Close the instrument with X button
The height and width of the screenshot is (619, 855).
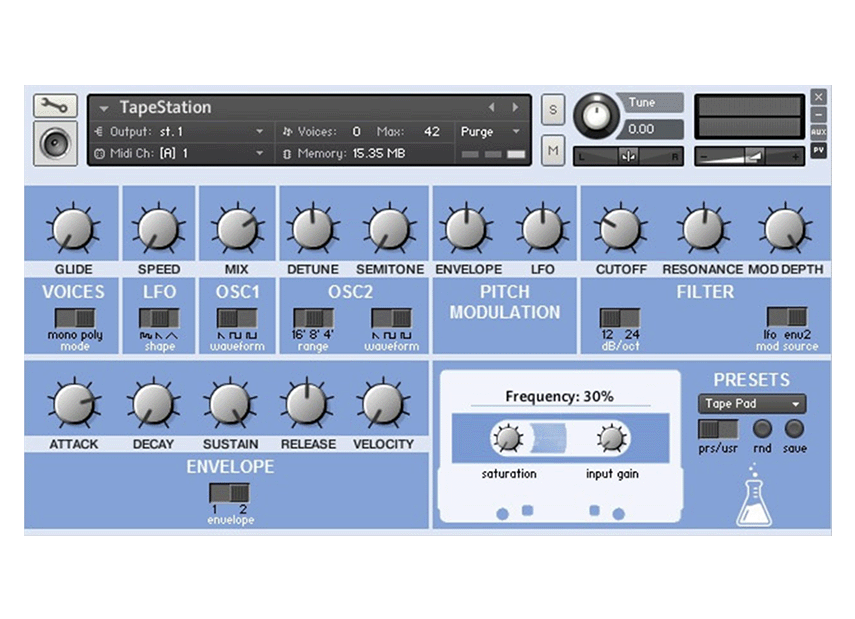click(x=818, y=97)
